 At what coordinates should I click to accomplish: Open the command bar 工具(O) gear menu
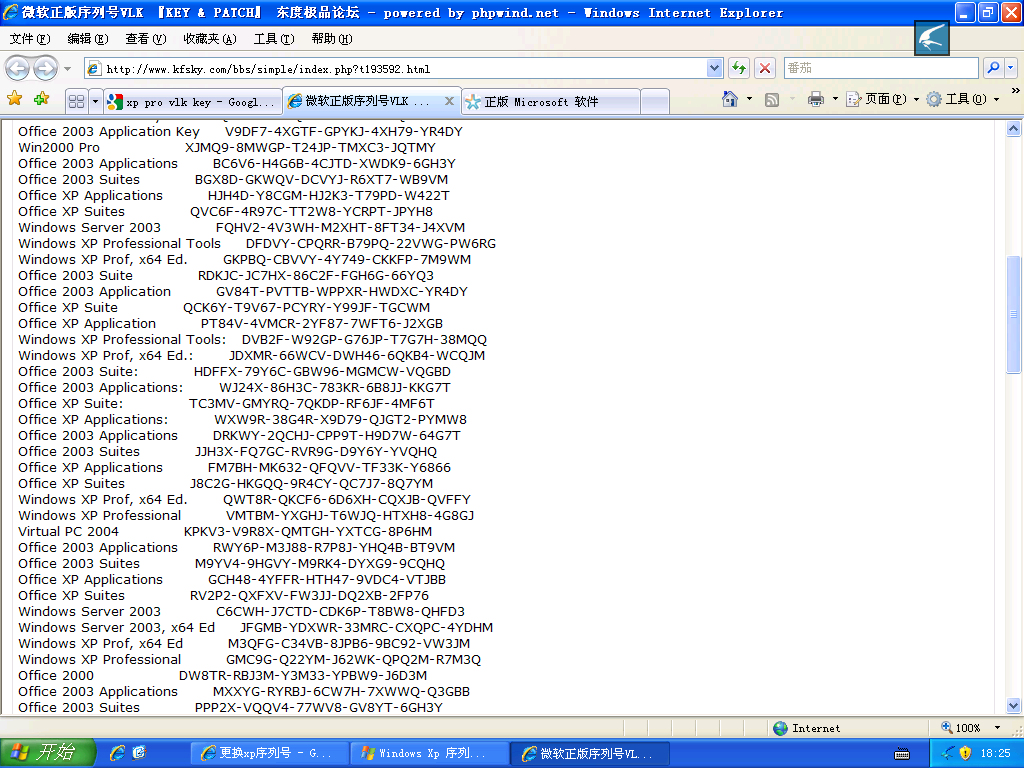click(x=963, y=99)
